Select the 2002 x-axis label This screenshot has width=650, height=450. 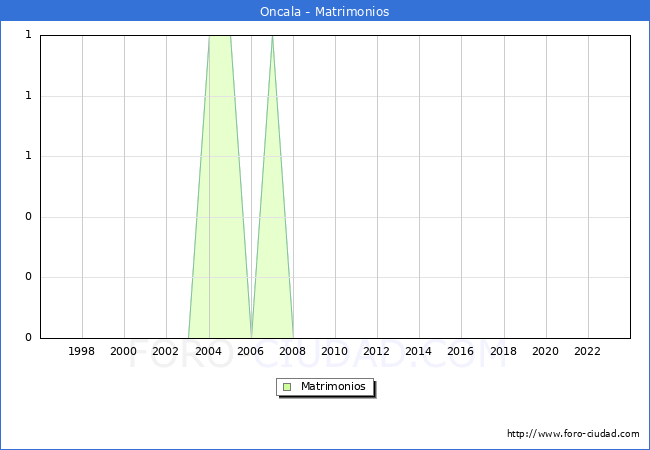(x=165, y=351)
